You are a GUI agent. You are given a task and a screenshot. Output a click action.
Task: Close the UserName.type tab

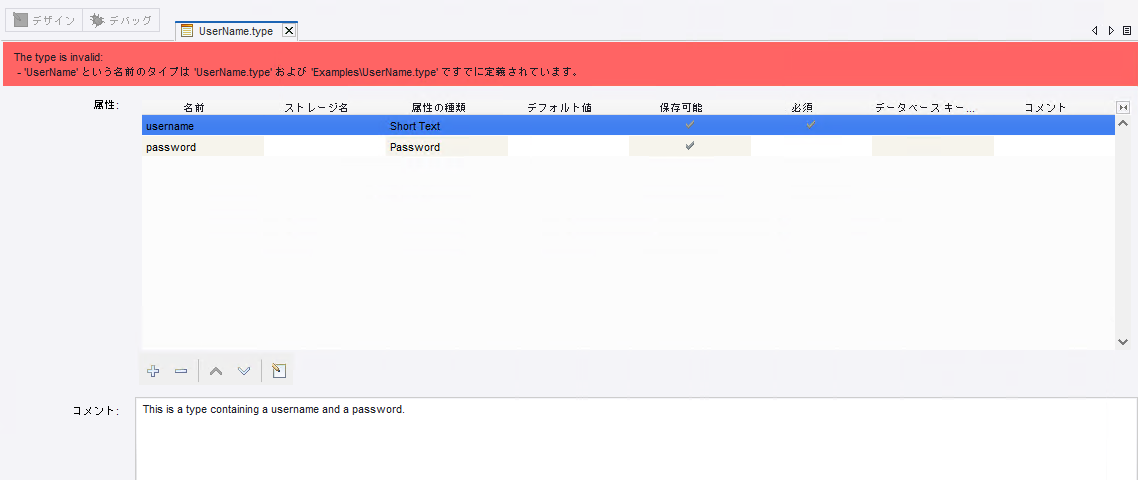[x=289, y=31]
